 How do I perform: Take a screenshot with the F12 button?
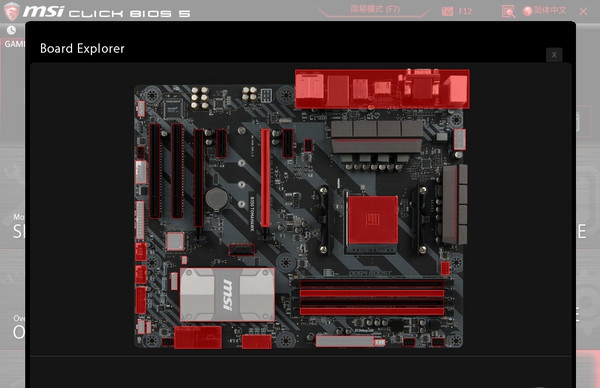457,11
